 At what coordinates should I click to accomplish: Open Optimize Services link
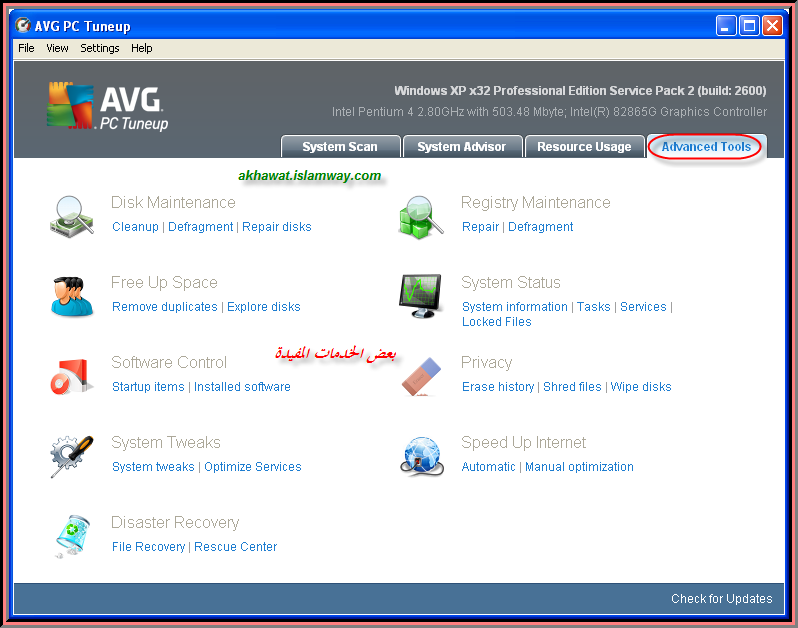(x=253, y=467)
